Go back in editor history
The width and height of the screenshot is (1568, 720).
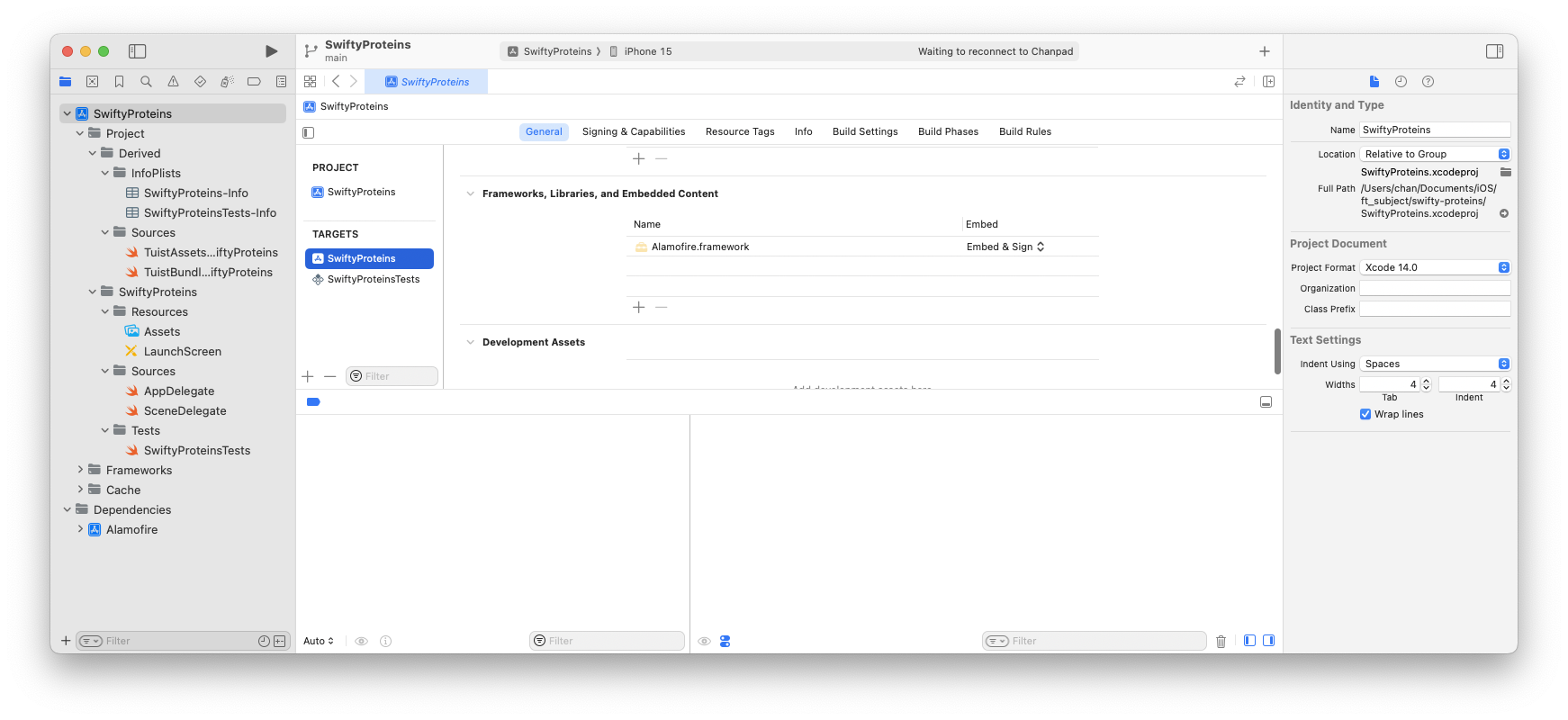pyautogui.click(x=336, y=81)
